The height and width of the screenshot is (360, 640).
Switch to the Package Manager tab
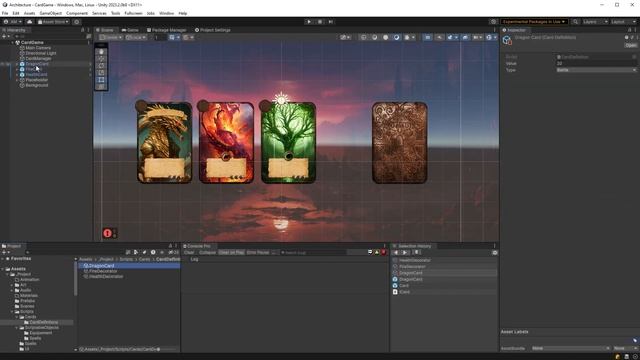click(167, 30)
